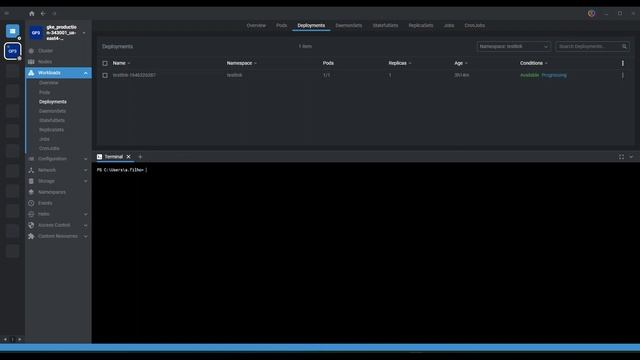Collapse the terminal dock panel
The width and height of the screenshot is (640, 360).
631,157
